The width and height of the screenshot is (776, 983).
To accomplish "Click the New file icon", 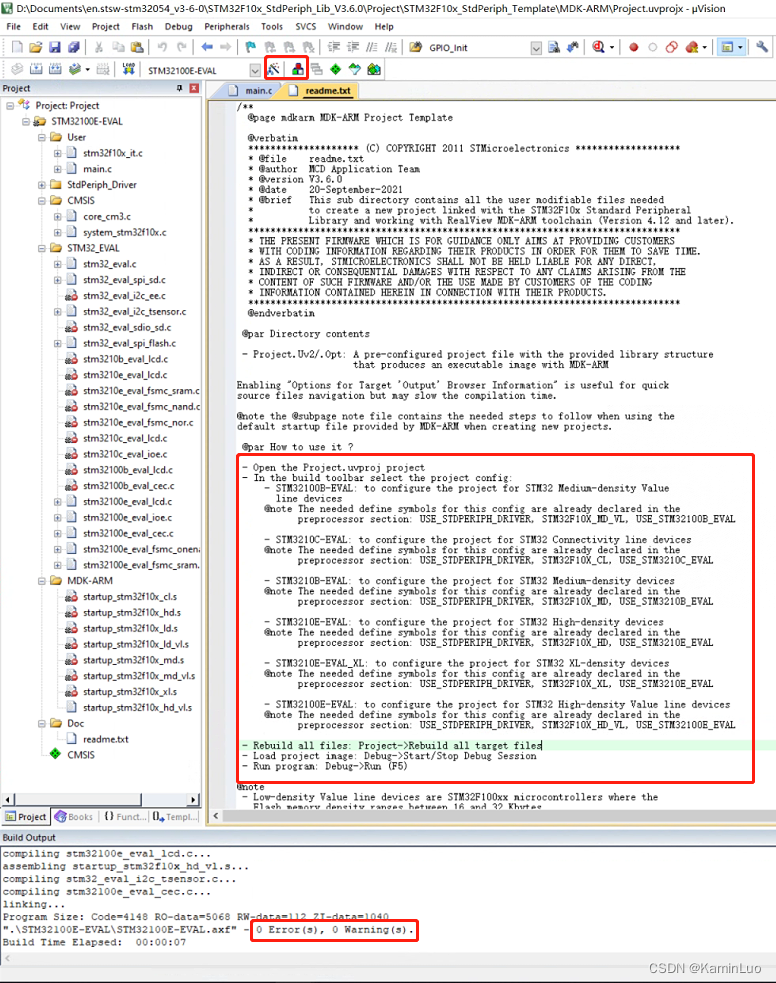I will [17, 47].
